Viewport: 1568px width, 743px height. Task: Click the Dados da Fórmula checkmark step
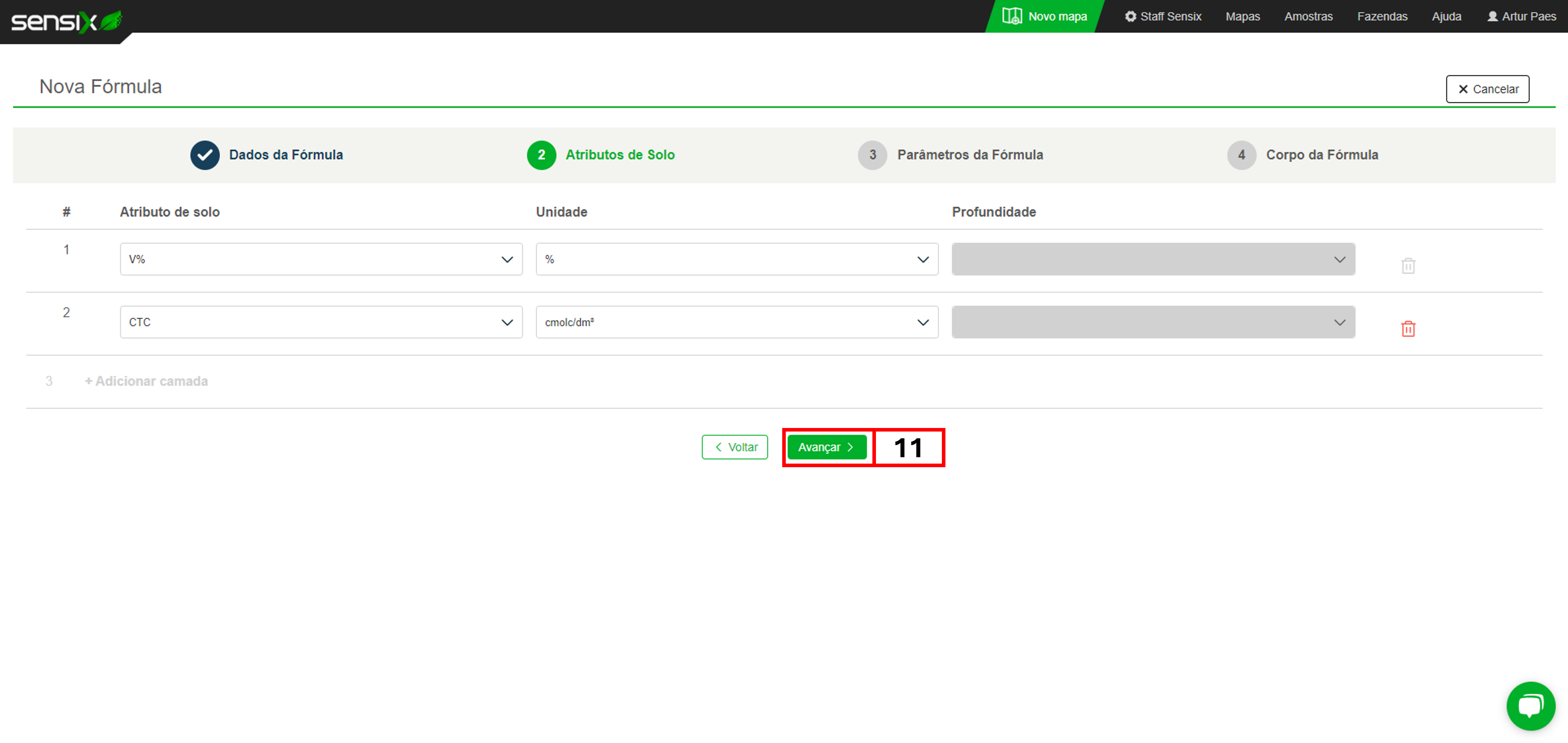205,155
